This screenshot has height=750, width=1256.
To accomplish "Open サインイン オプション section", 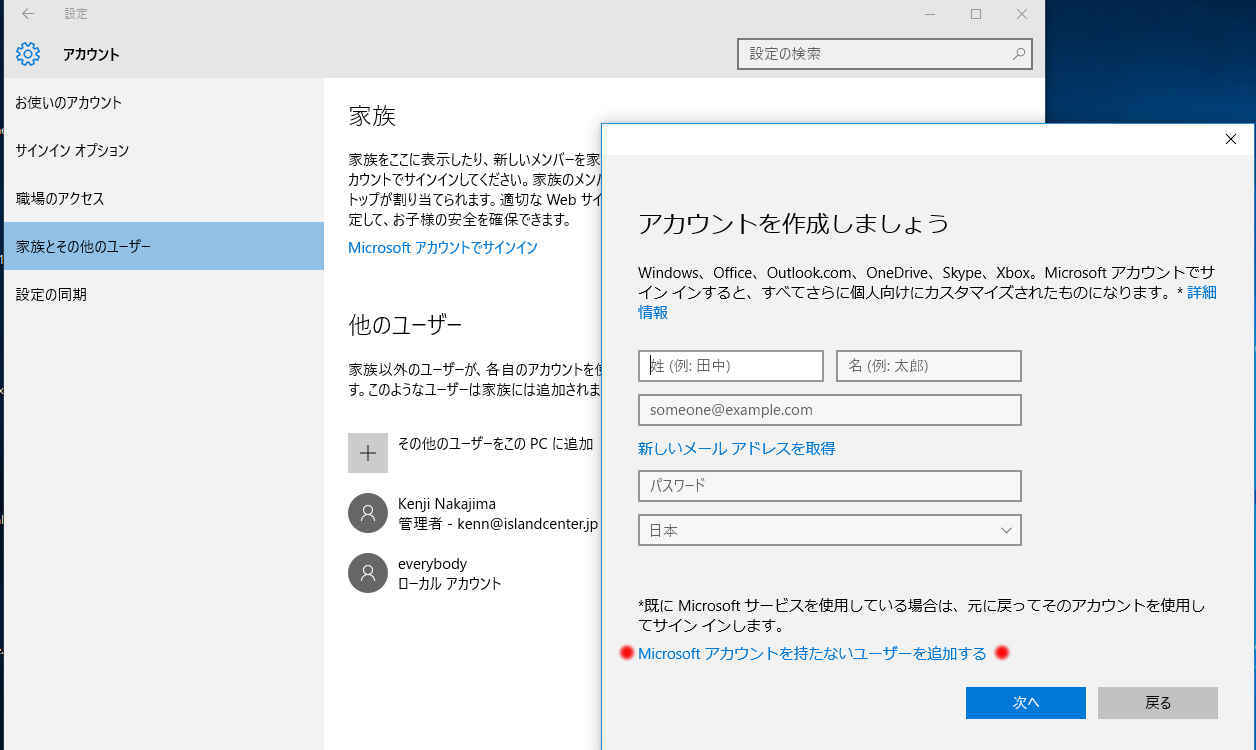I will pos(162,150).
